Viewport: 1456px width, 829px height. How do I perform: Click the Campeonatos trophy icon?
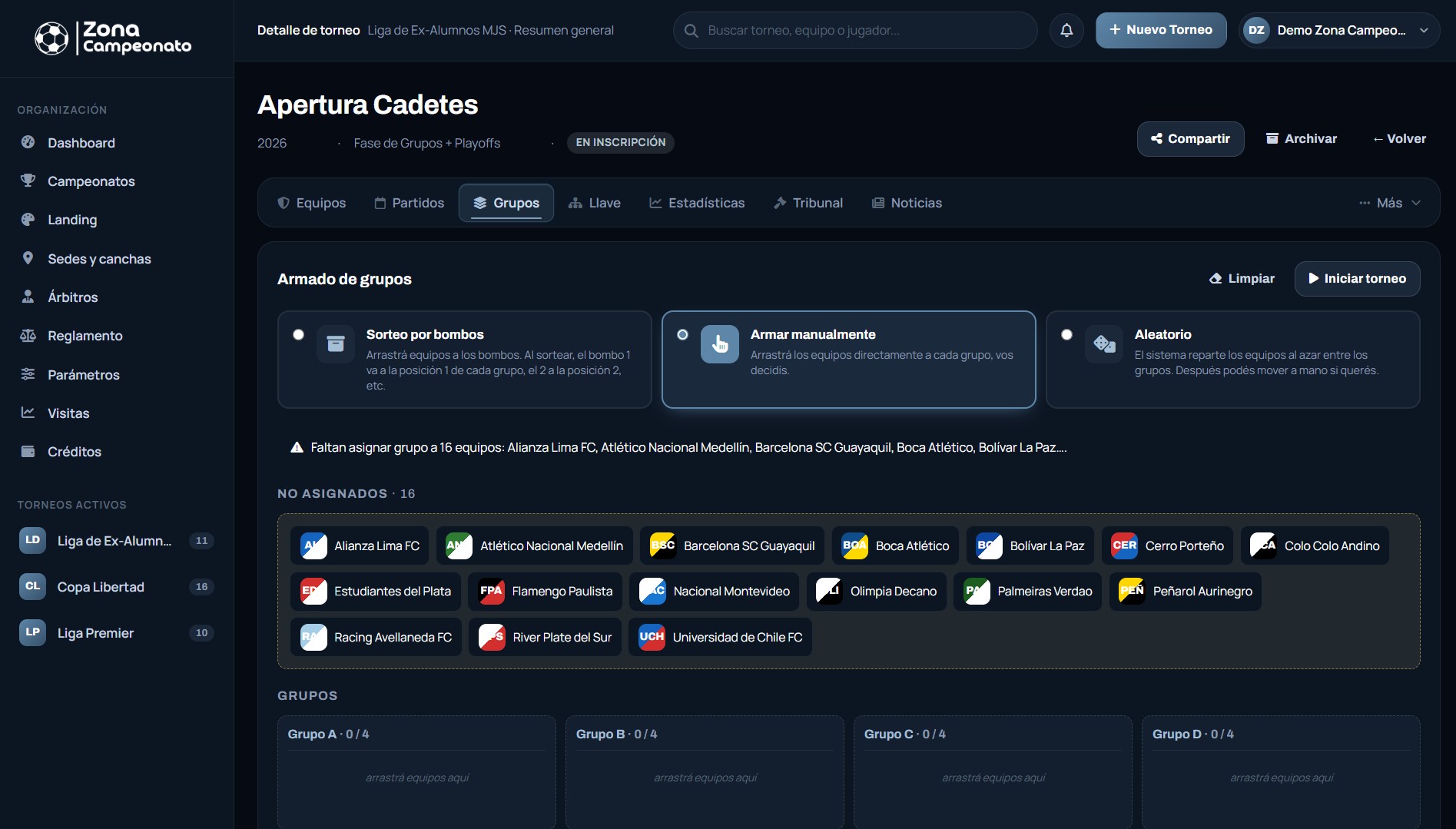point(28,181)
